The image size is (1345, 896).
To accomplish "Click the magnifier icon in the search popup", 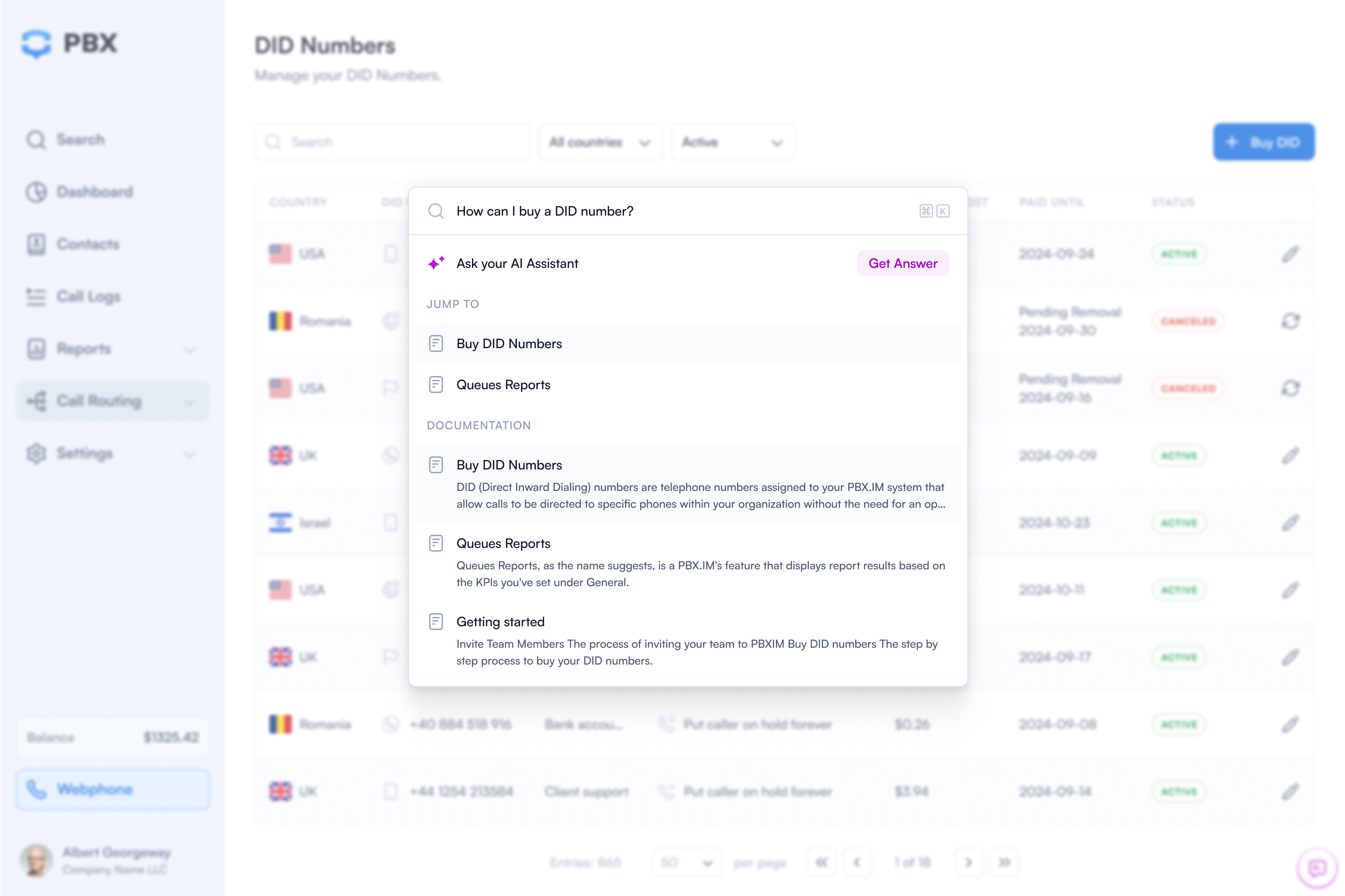I will [436, 211].
